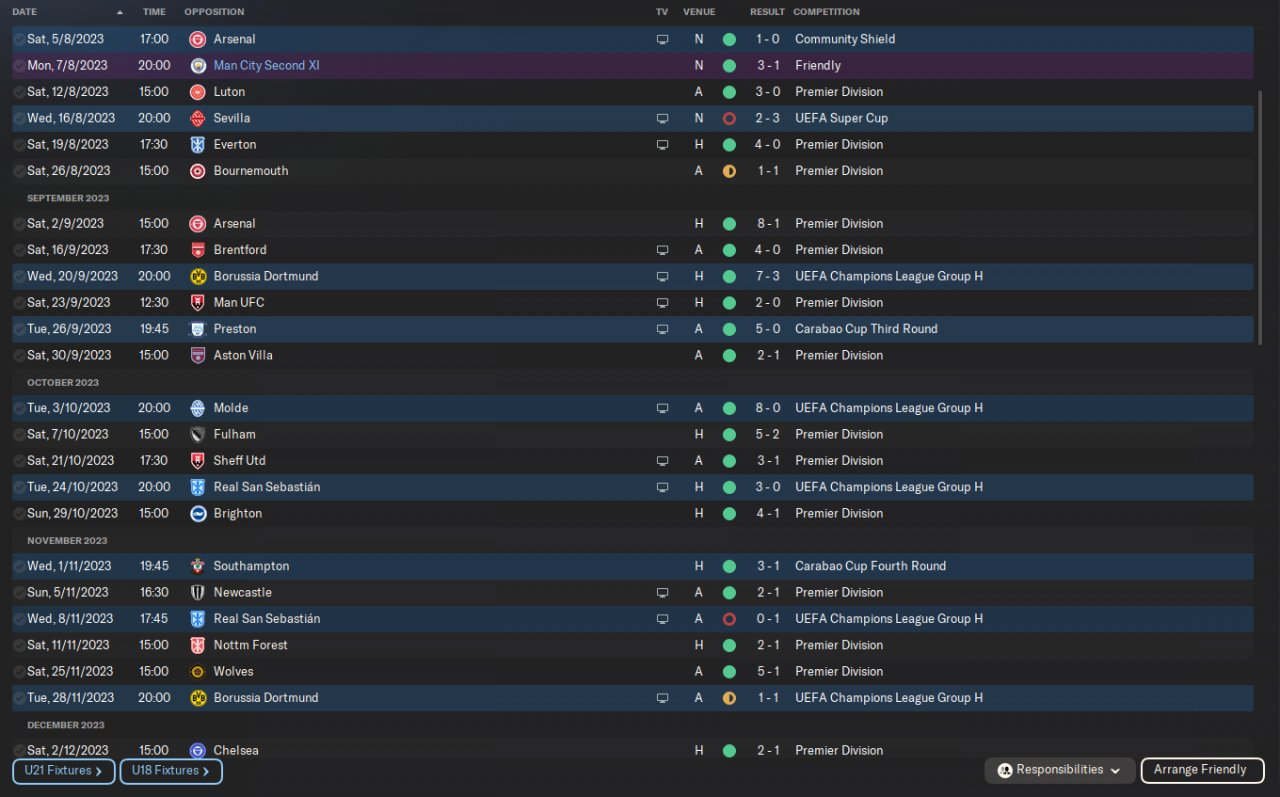The width and height of the screenshot is (1280, 797).
Task: Toggle the checkmark beside Sat, 2/9/2023 Arsenal
Action: (x=19, y=224)
